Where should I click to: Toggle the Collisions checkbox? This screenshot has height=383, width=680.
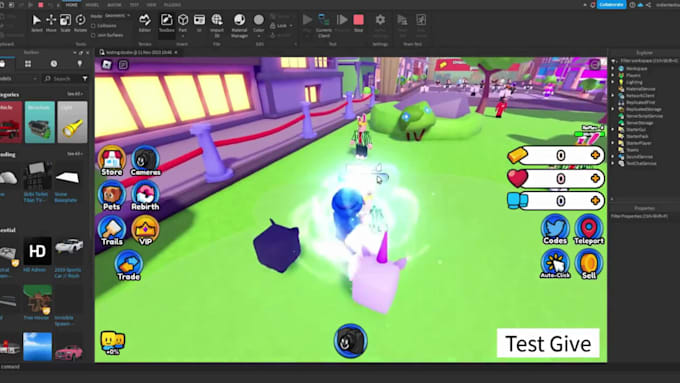(93, 26)
